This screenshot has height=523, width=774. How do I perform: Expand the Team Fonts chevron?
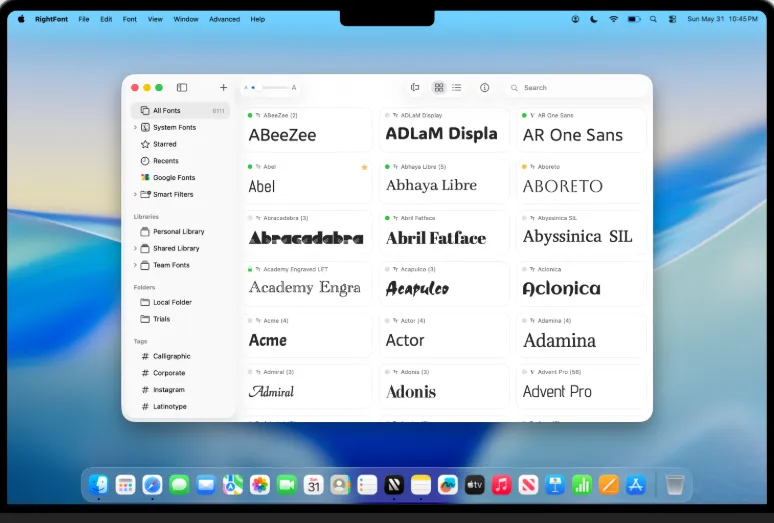(x=135, y=265)
